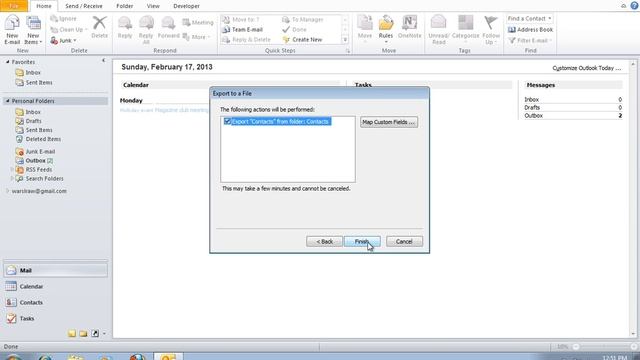Click Map Custom Fields button
The height and width of the screenshot is (360, 640).
[x=389, y=122]
